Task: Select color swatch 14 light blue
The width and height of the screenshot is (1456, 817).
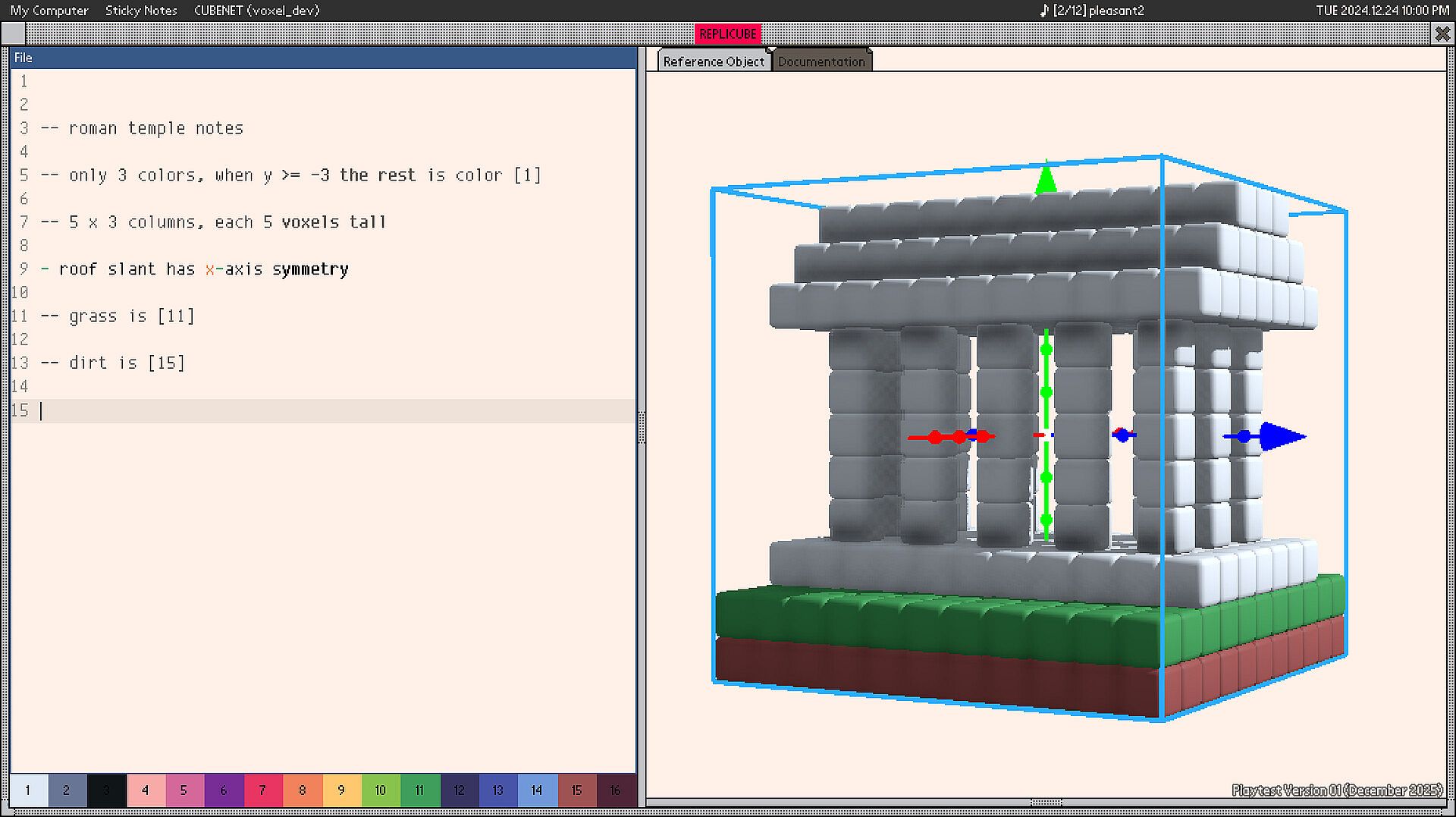Action: pos(537,790)
